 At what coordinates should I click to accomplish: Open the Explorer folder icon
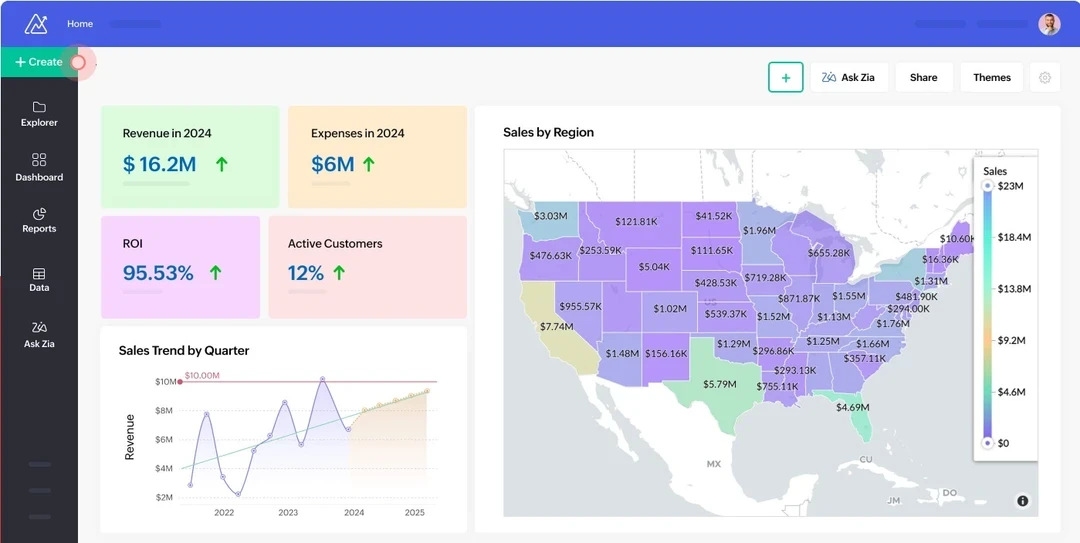click(39, 108)
